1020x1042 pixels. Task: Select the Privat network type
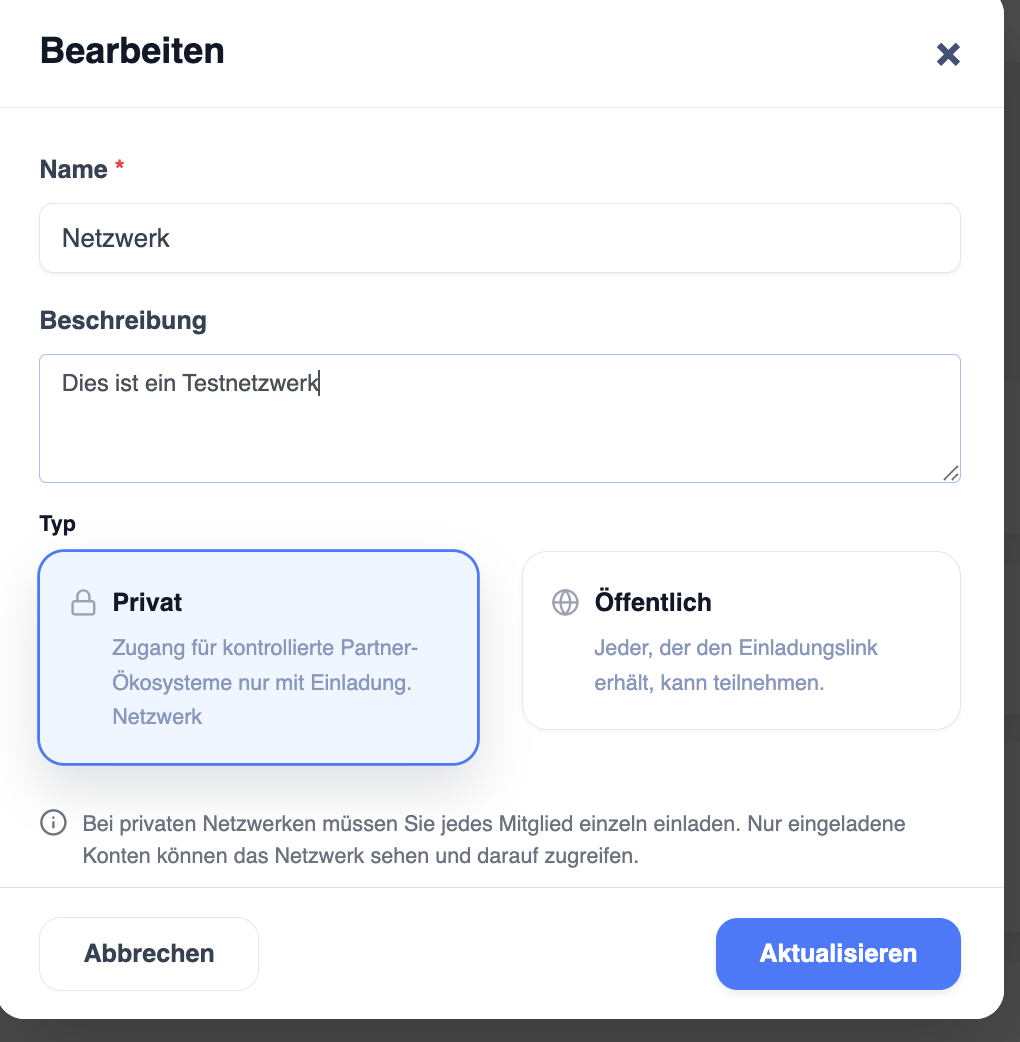click(x=258, y=657)
